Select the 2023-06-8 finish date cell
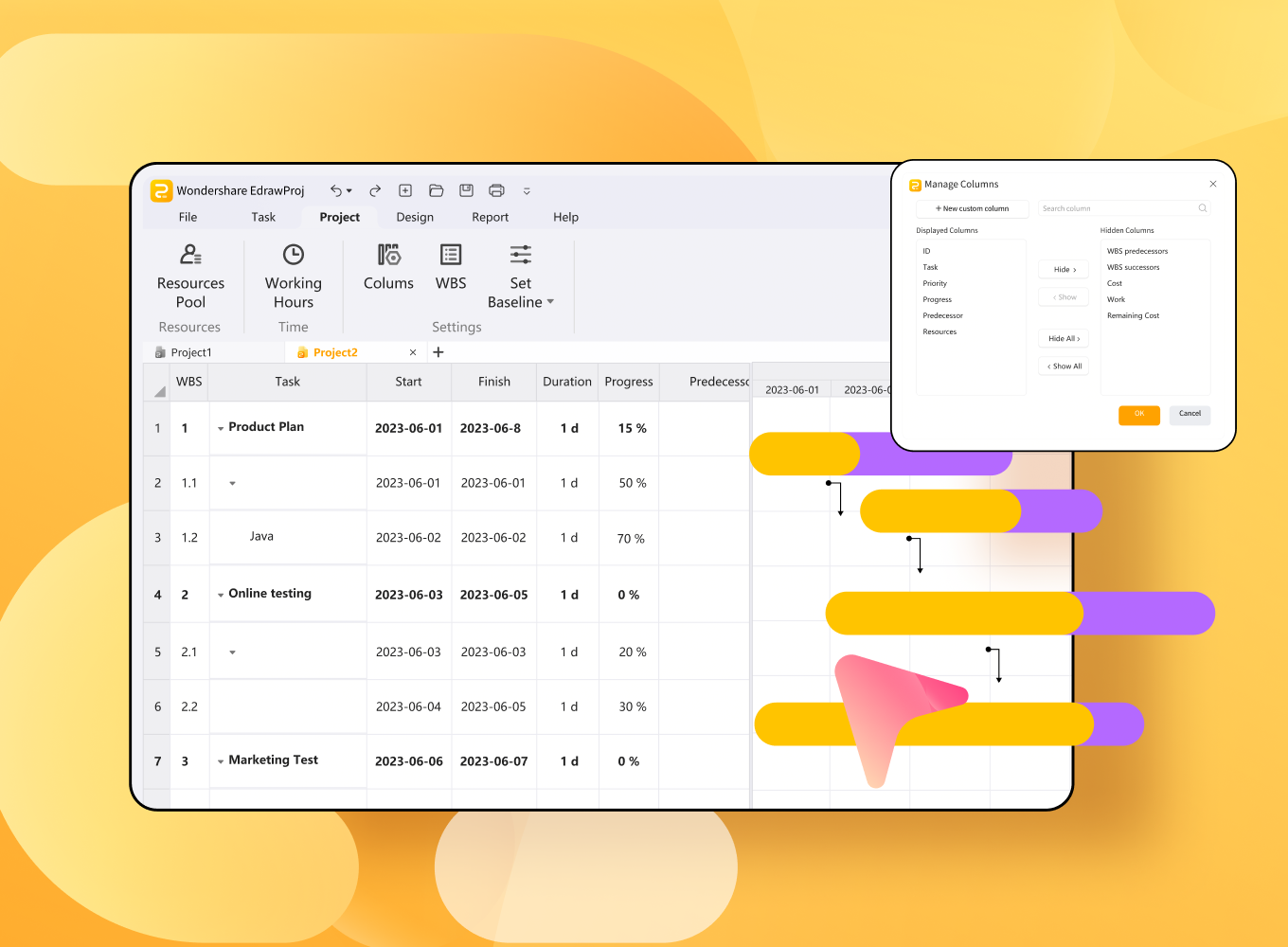The height and width of the screenshot is (947, 1288). 493,428
